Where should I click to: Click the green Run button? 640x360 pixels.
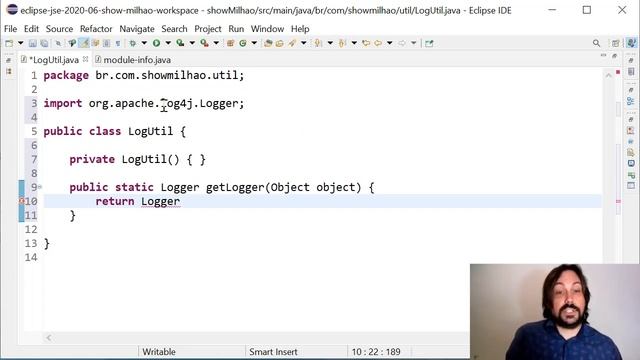(156, 43)
